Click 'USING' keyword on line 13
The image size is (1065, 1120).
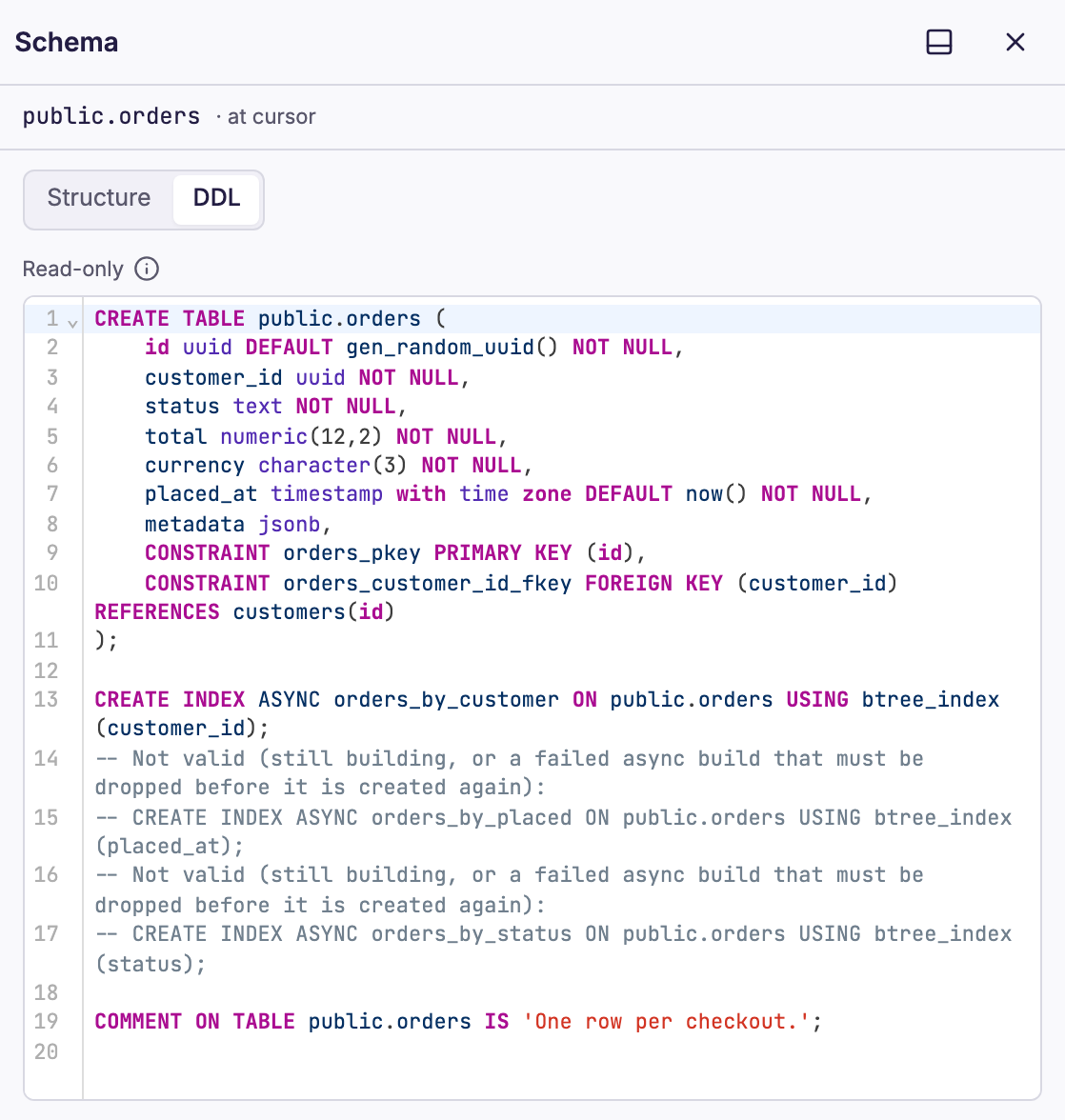817,699
